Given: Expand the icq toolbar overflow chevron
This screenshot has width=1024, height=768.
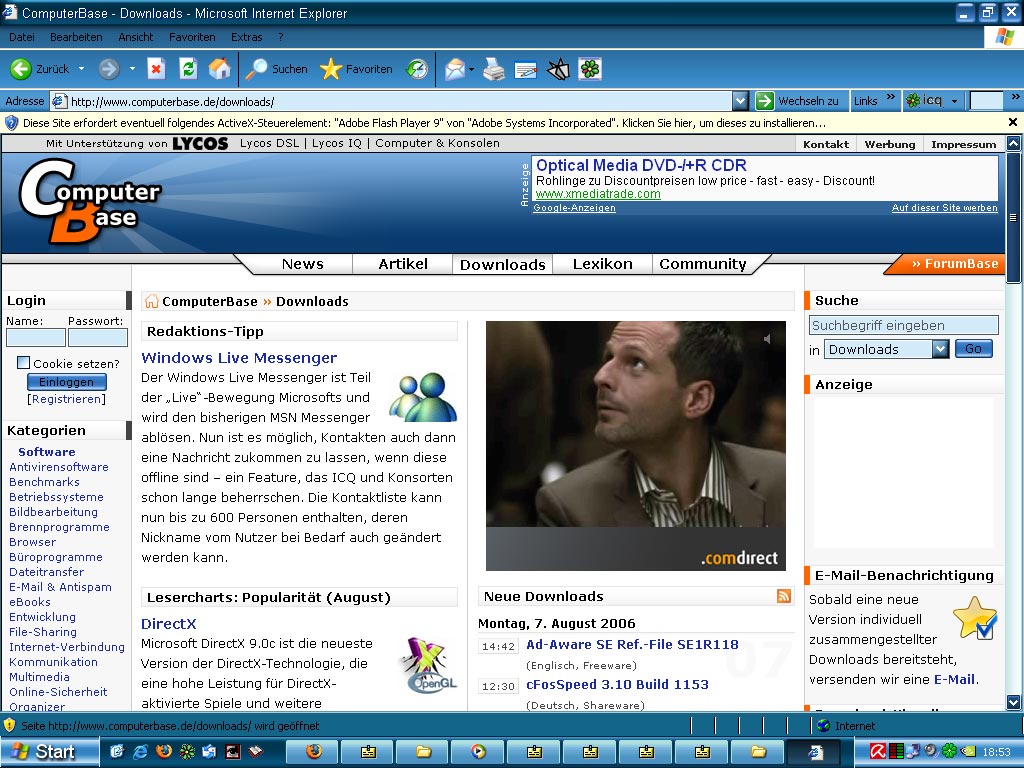Looking at the screenshot, I should [1015, 97].
